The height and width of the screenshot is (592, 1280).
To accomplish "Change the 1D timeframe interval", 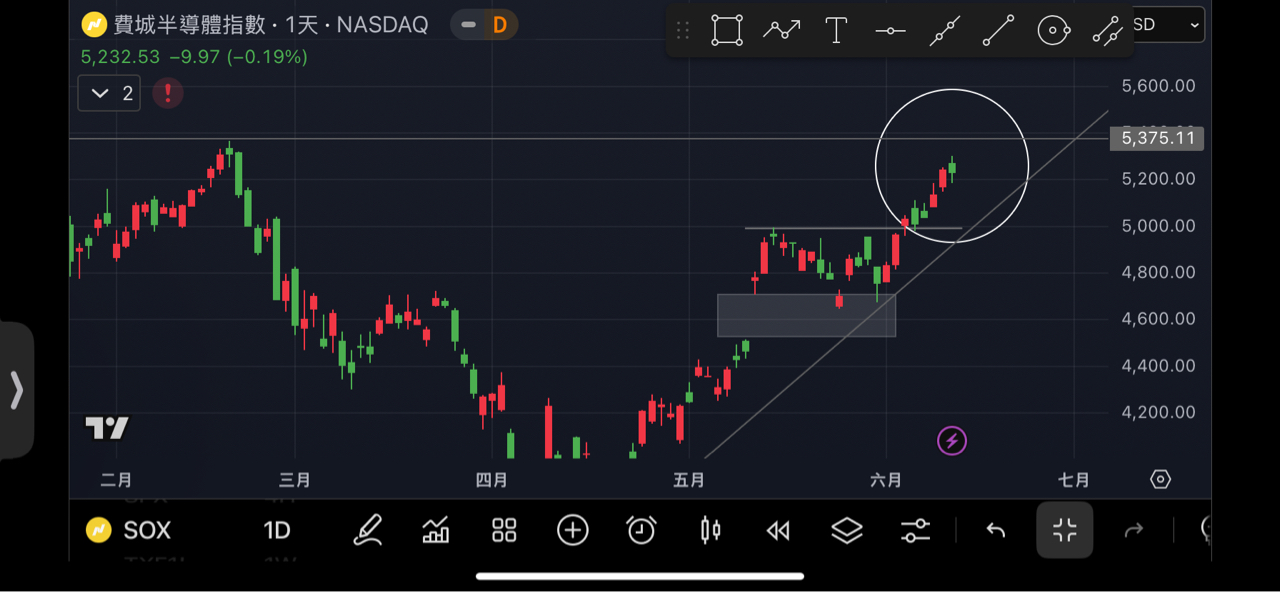I will tap(277, 530).
